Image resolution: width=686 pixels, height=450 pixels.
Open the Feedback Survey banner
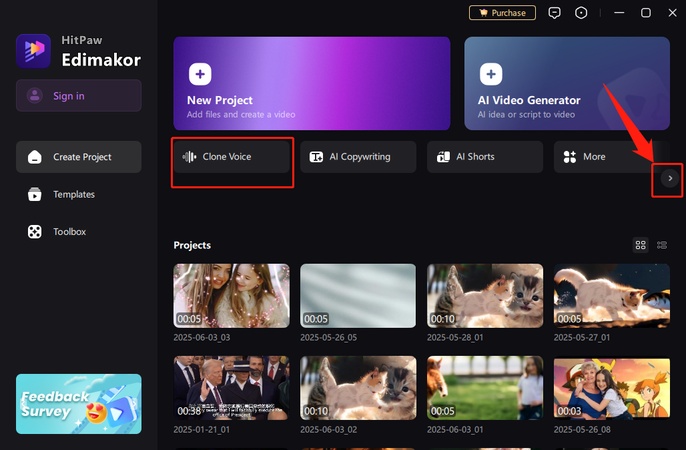tap(78, 404)
